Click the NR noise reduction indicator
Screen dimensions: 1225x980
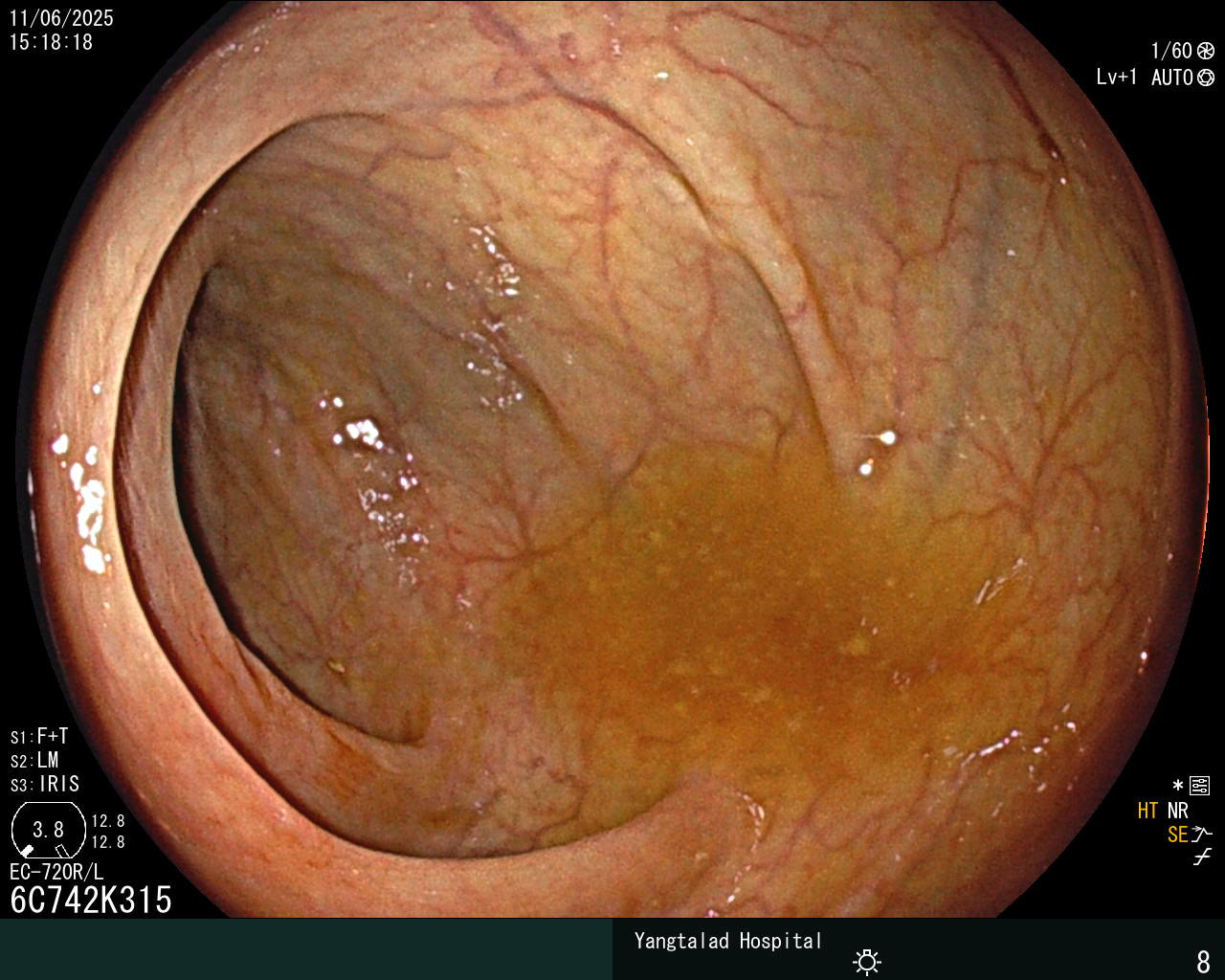1178,811
